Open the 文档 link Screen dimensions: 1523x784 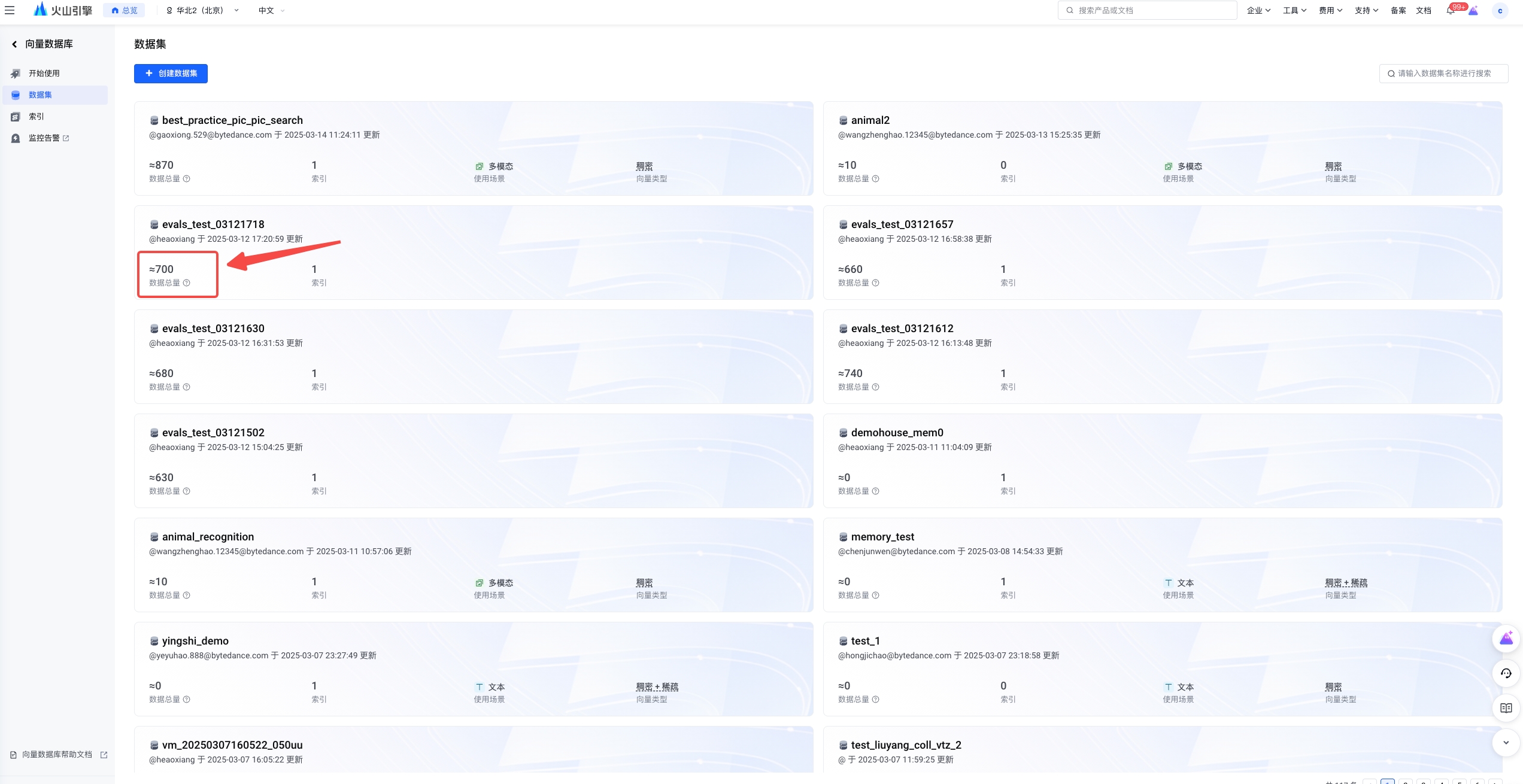(1423, 10)
